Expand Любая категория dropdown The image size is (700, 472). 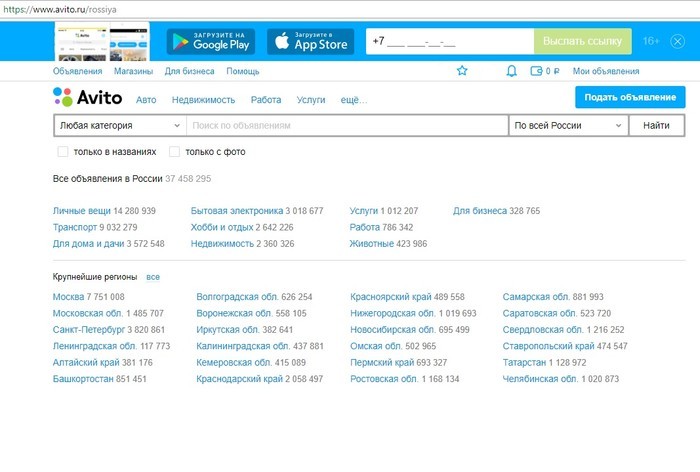tap(120, 125)
